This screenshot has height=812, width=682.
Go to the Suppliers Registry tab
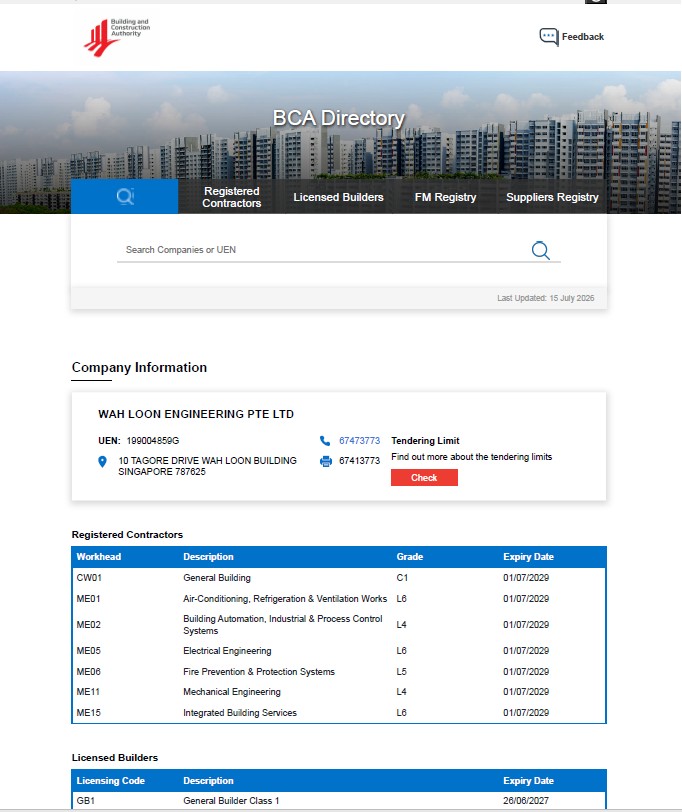click(552, 197)
